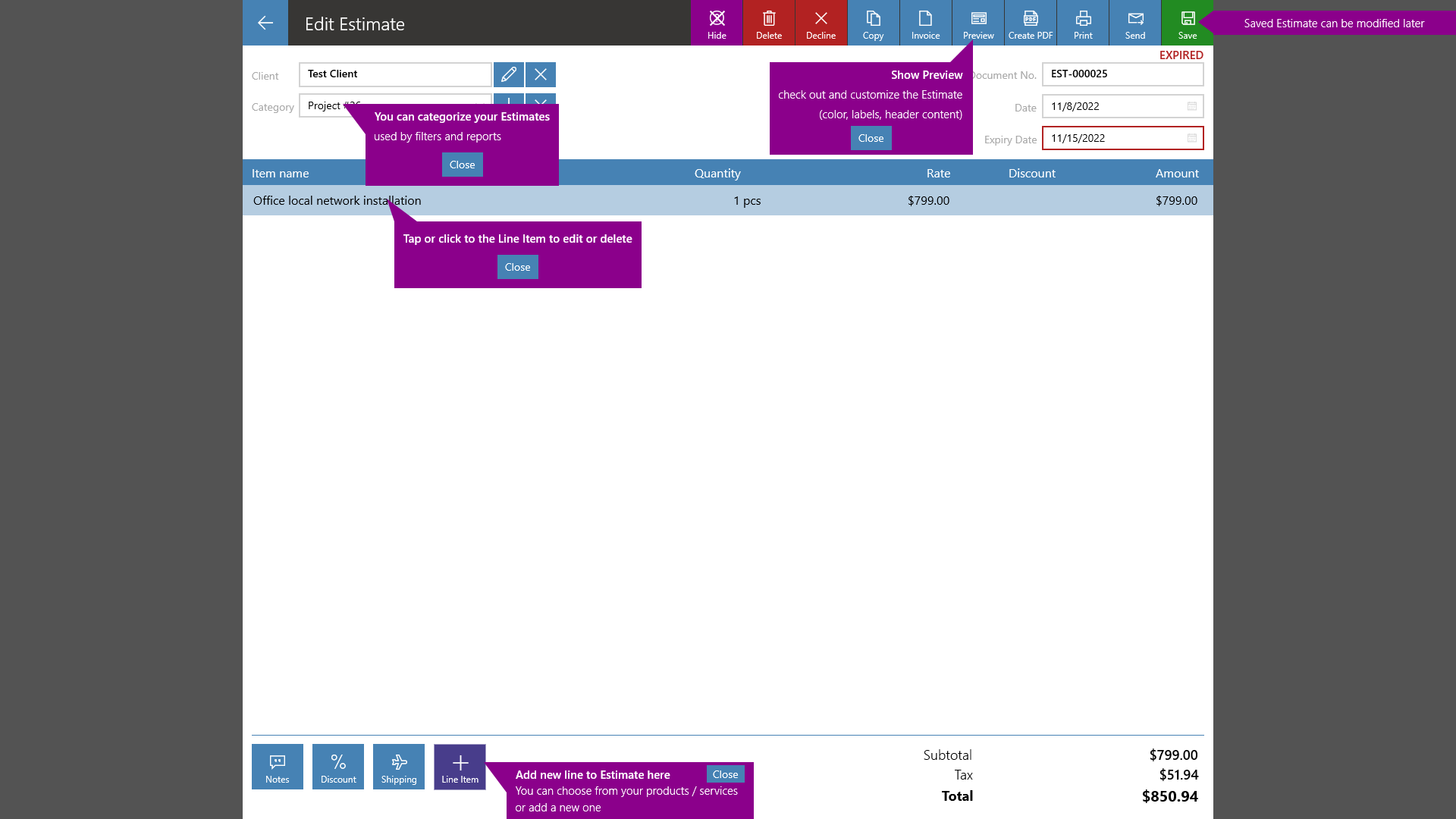Open the Shipping options
This screenshot has width=1456, height=819.
click(x=398, y=766)
